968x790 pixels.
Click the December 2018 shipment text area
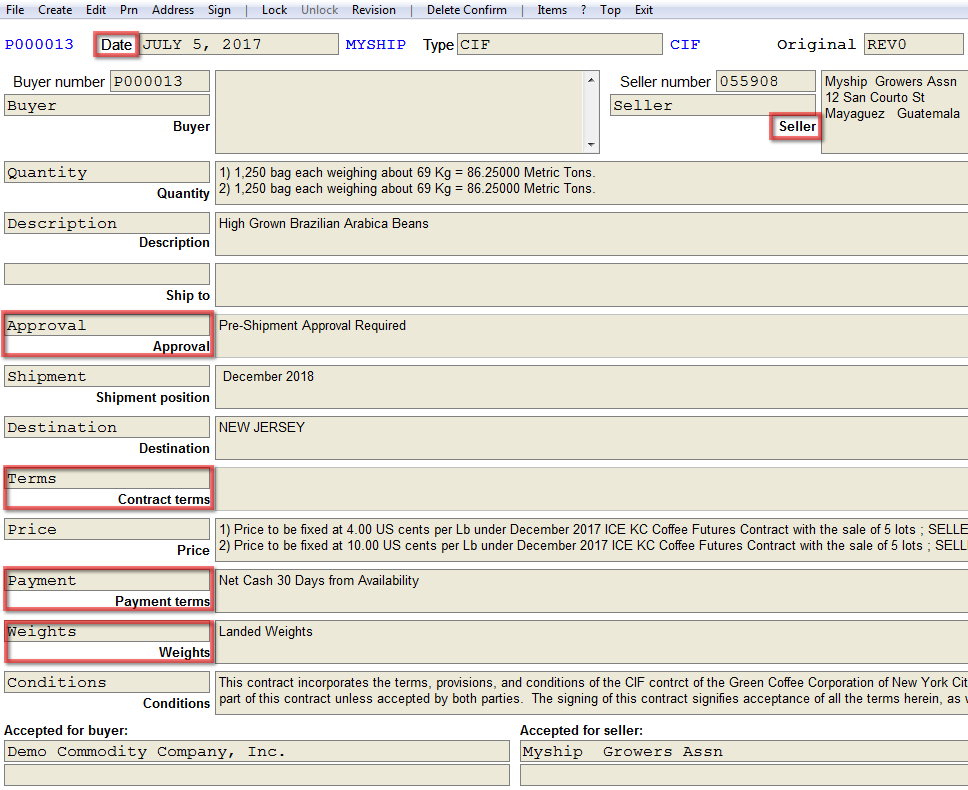pyautogui.click(x=591, y=387)
